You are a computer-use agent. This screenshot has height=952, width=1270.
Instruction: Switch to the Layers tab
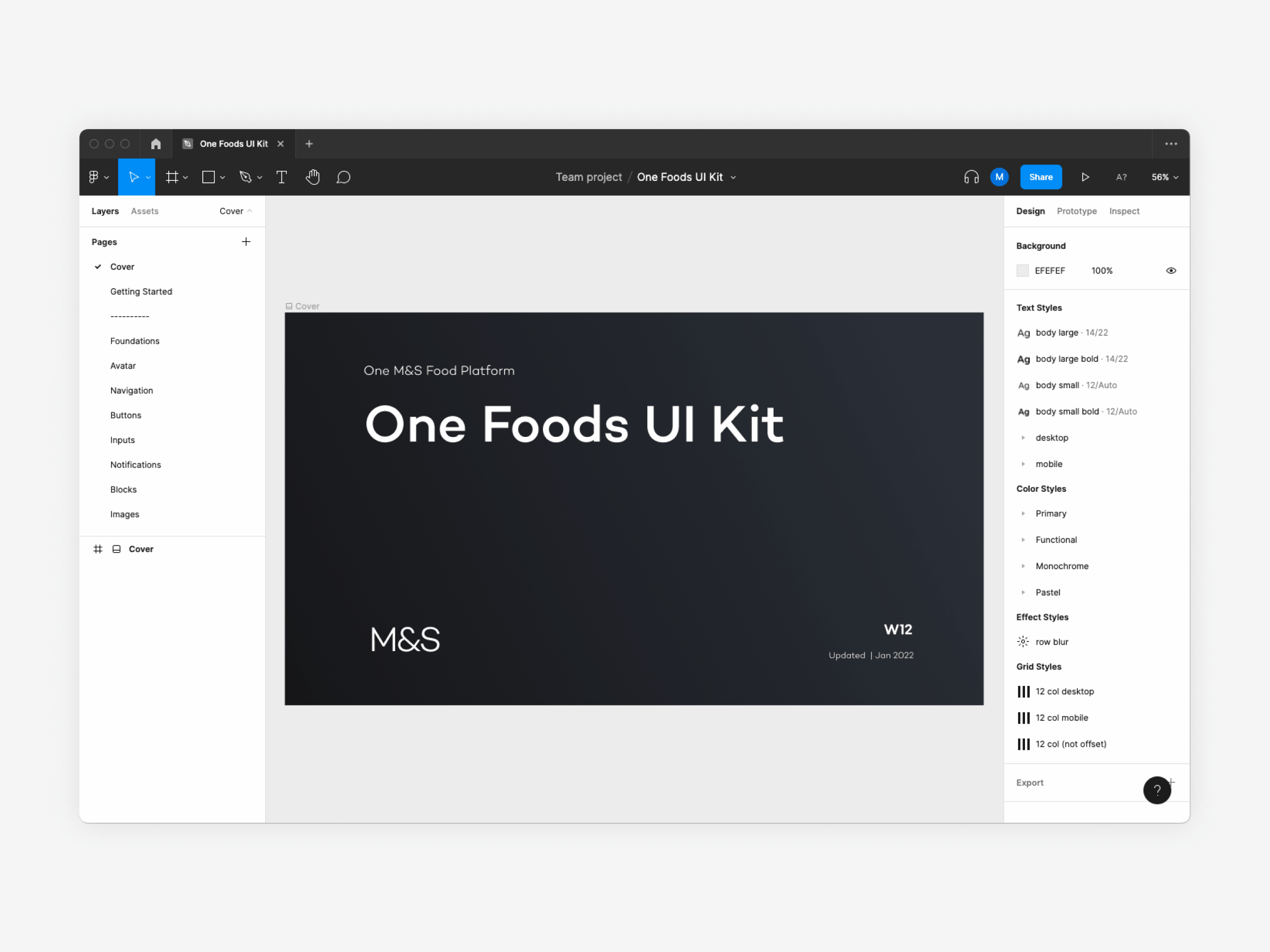click(105, 210)
